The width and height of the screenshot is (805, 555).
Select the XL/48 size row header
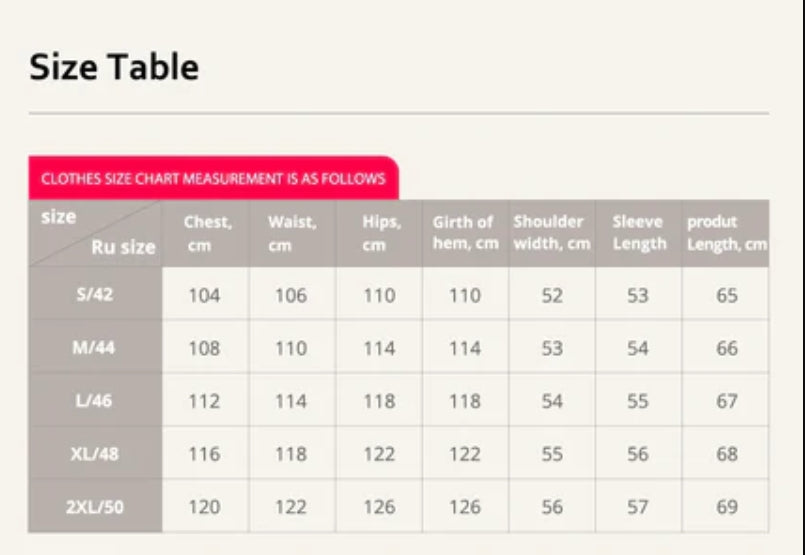click(95, 454)
